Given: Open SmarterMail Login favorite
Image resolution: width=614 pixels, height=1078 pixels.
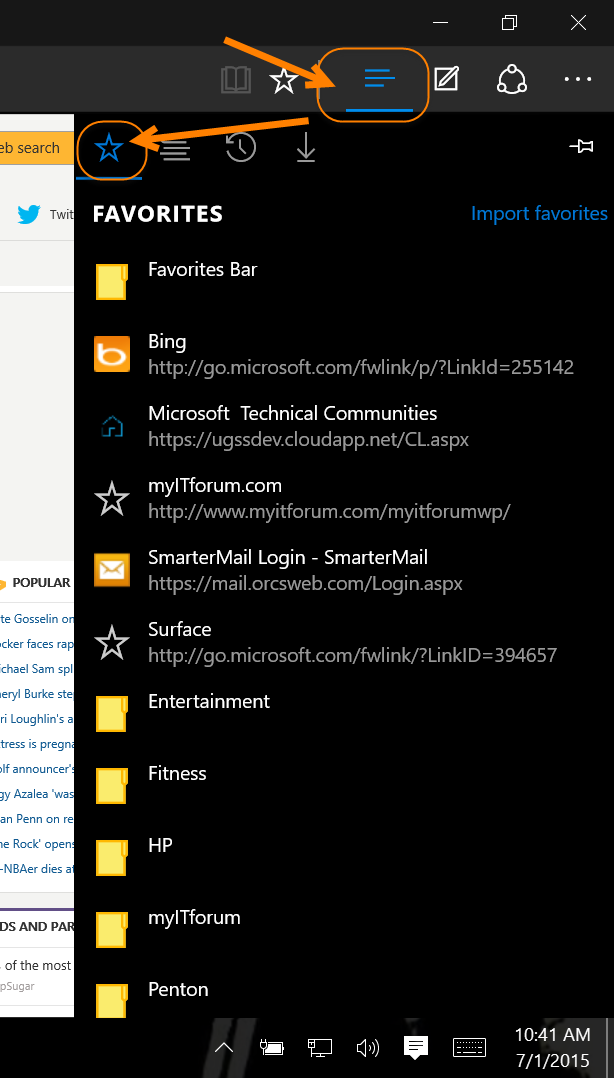Looking at the screenshot, I should [x=288, y=558].
